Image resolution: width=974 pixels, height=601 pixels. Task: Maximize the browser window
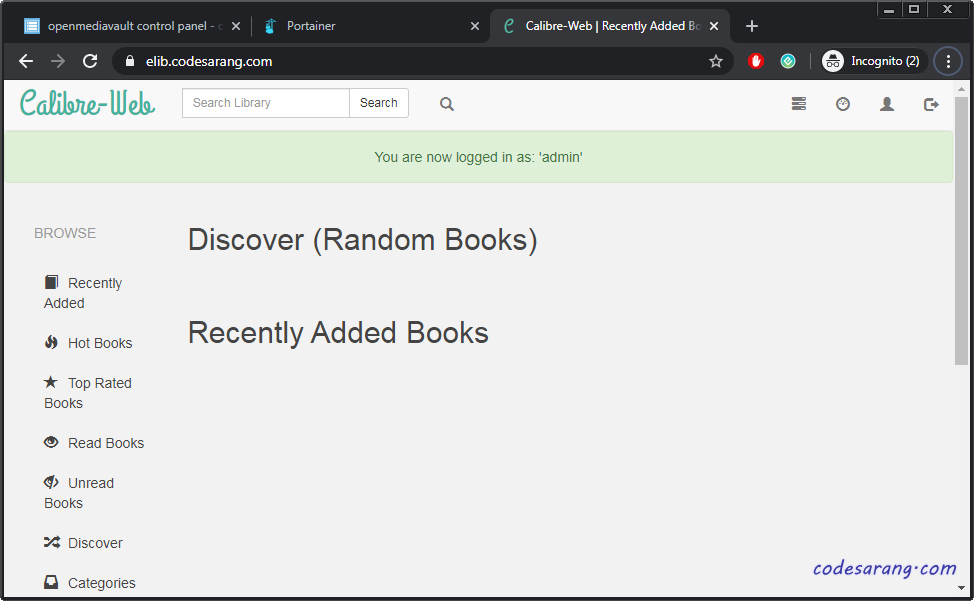914,9
